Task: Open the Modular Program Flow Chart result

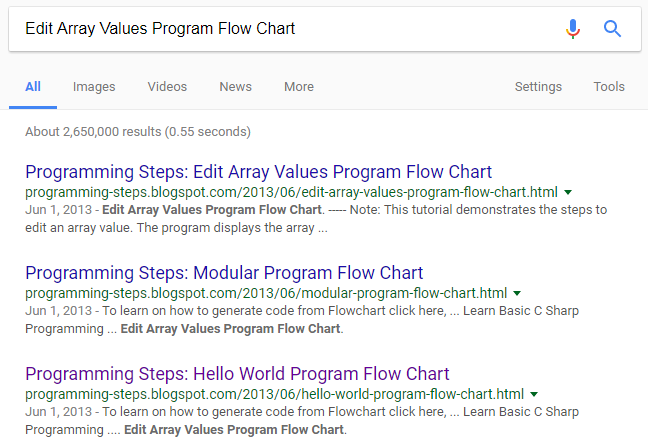Action: pyautogui.click(x=224, y=273)
